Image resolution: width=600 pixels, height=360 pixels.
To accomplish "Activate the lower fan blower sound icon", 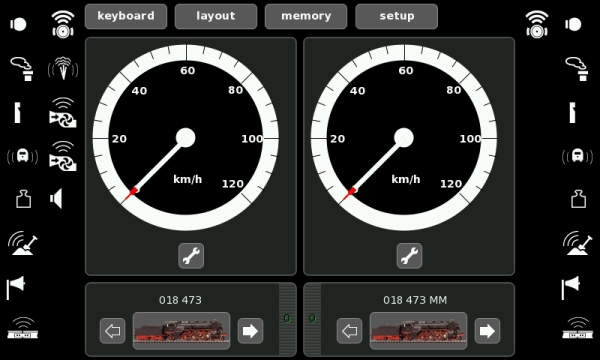I will pos(63,156).
